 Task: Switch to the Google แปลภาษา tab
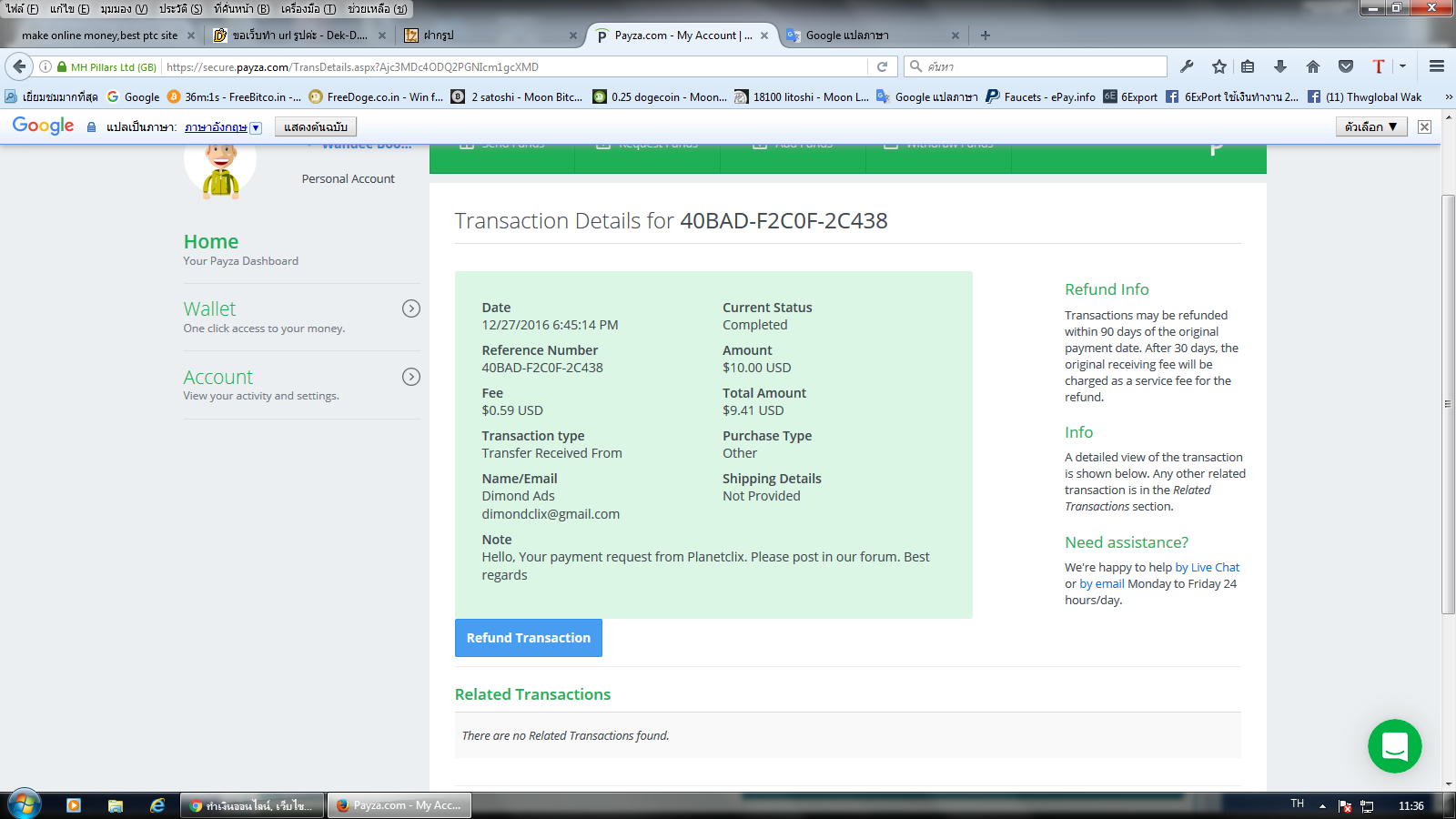(873, 35)
